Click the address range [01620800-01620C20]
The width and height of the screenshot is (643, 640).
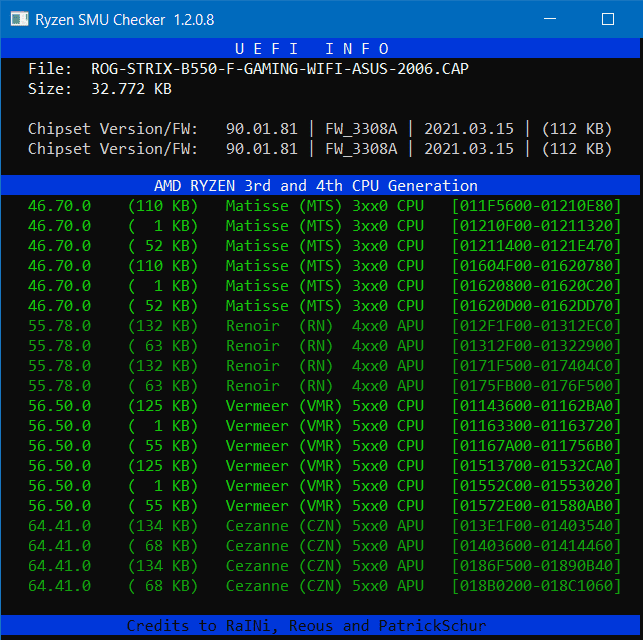[x=536, y=286]
